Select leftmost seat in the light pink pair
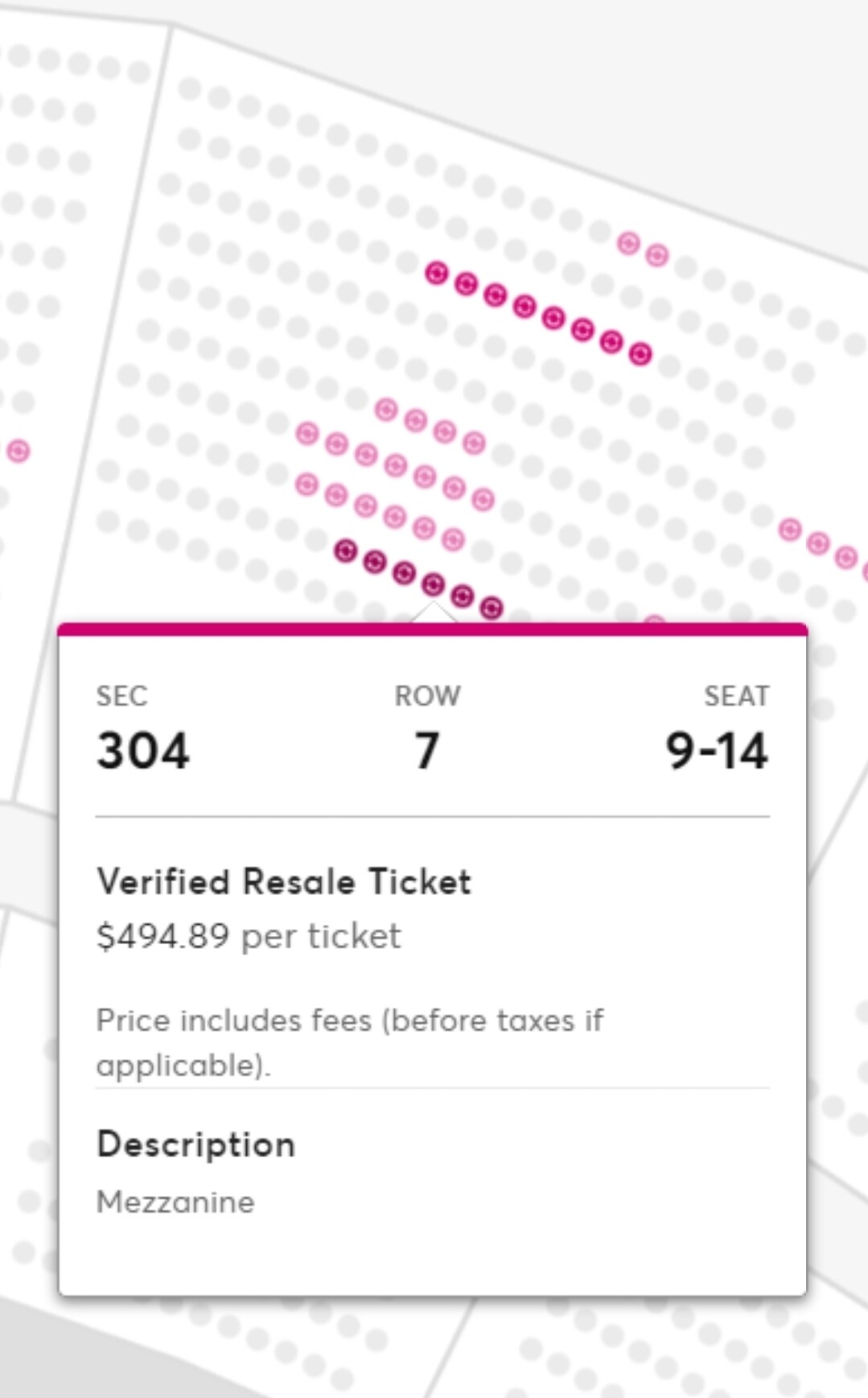The height and width of the screenshot is (1398, 868). (628, 243)
